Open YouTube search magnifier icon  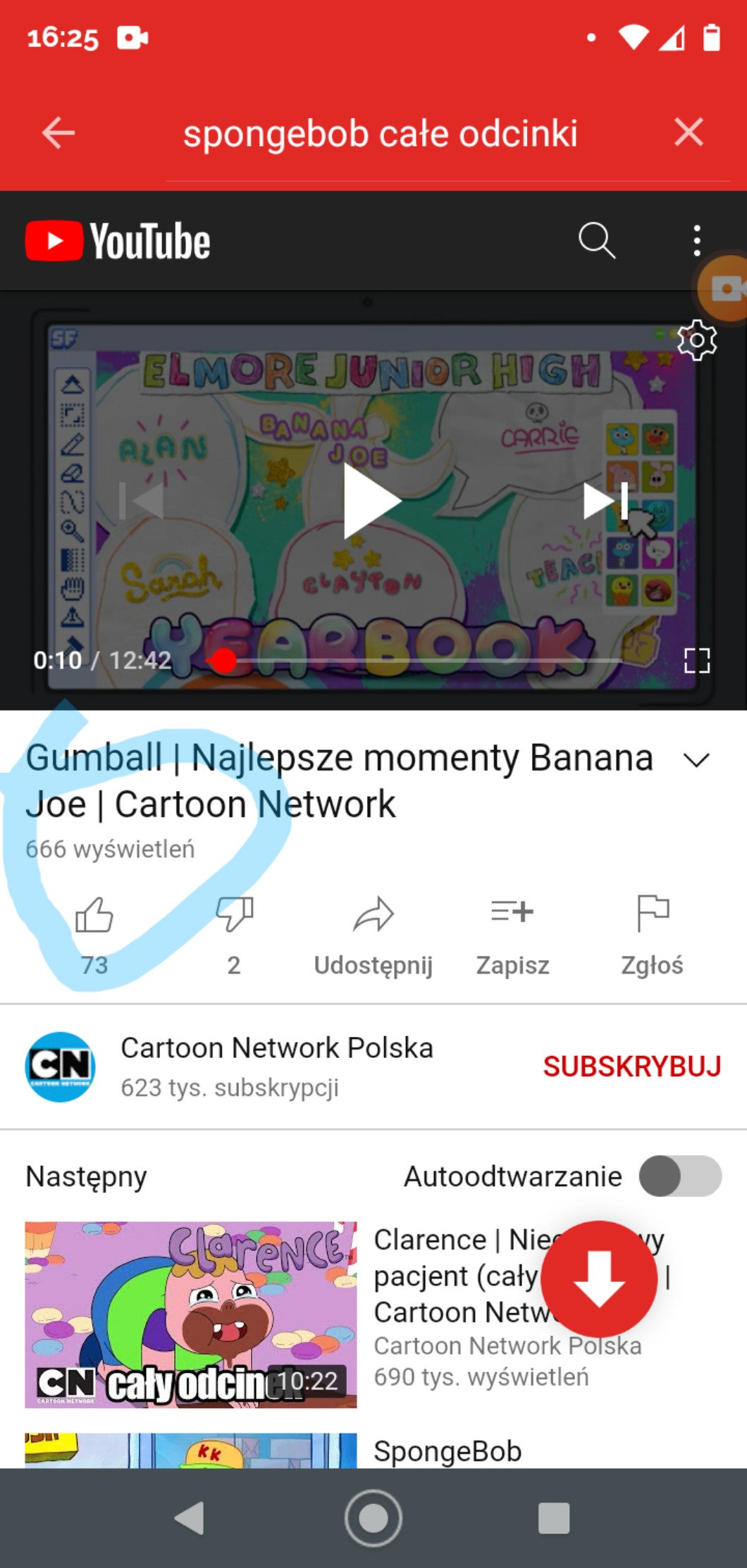click(x=596, y=240)
